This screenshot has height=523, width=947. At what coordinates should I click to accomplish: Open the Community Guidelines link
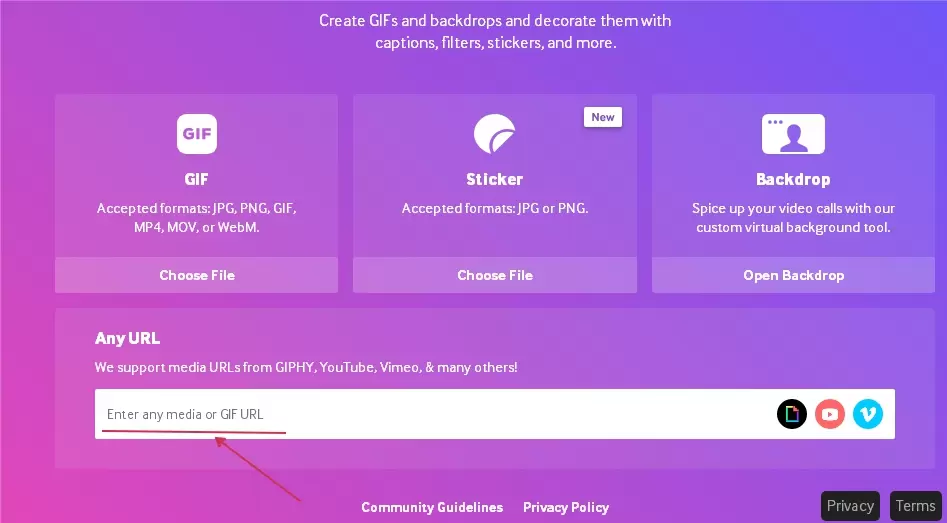click(432, 507)
